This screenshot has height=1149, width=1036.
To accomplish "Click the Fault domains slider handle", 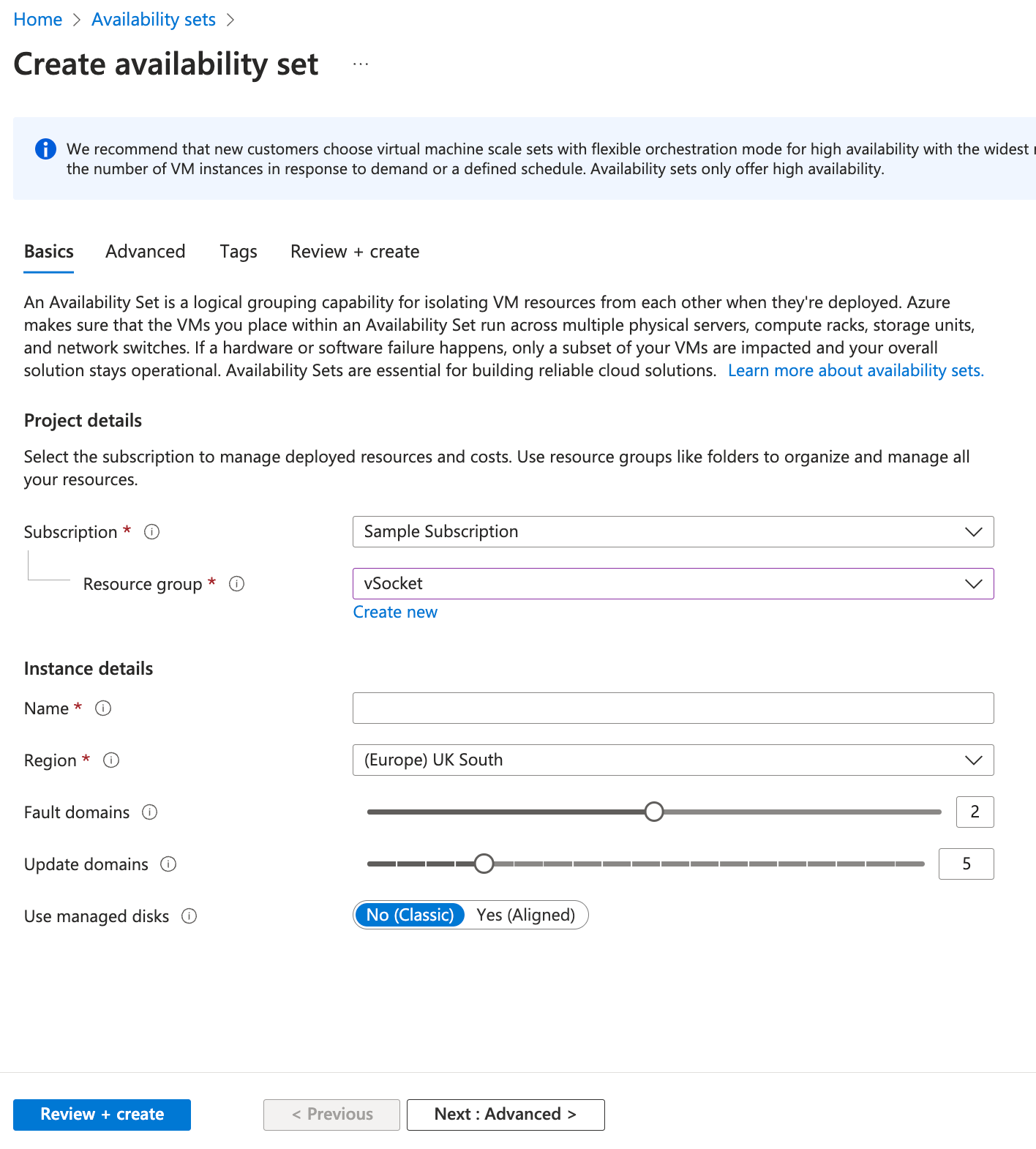I will (x=654, y=812).
